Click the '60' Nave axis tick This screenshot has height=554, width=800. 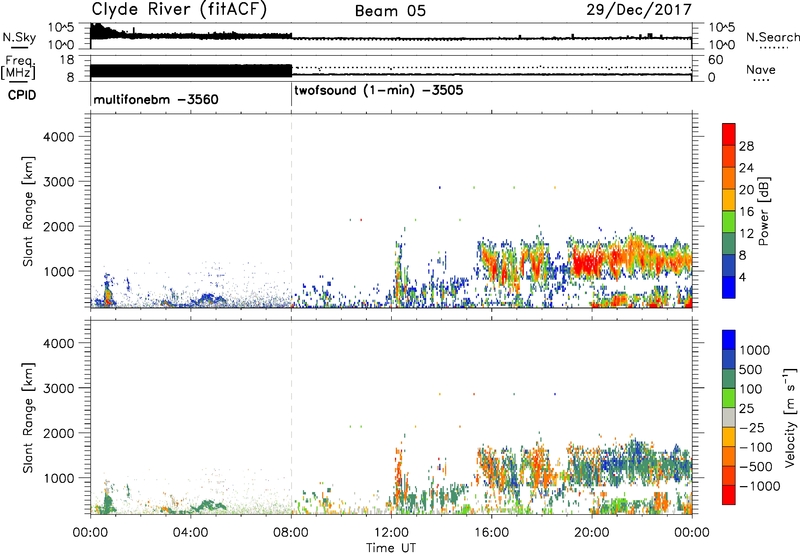716,60
